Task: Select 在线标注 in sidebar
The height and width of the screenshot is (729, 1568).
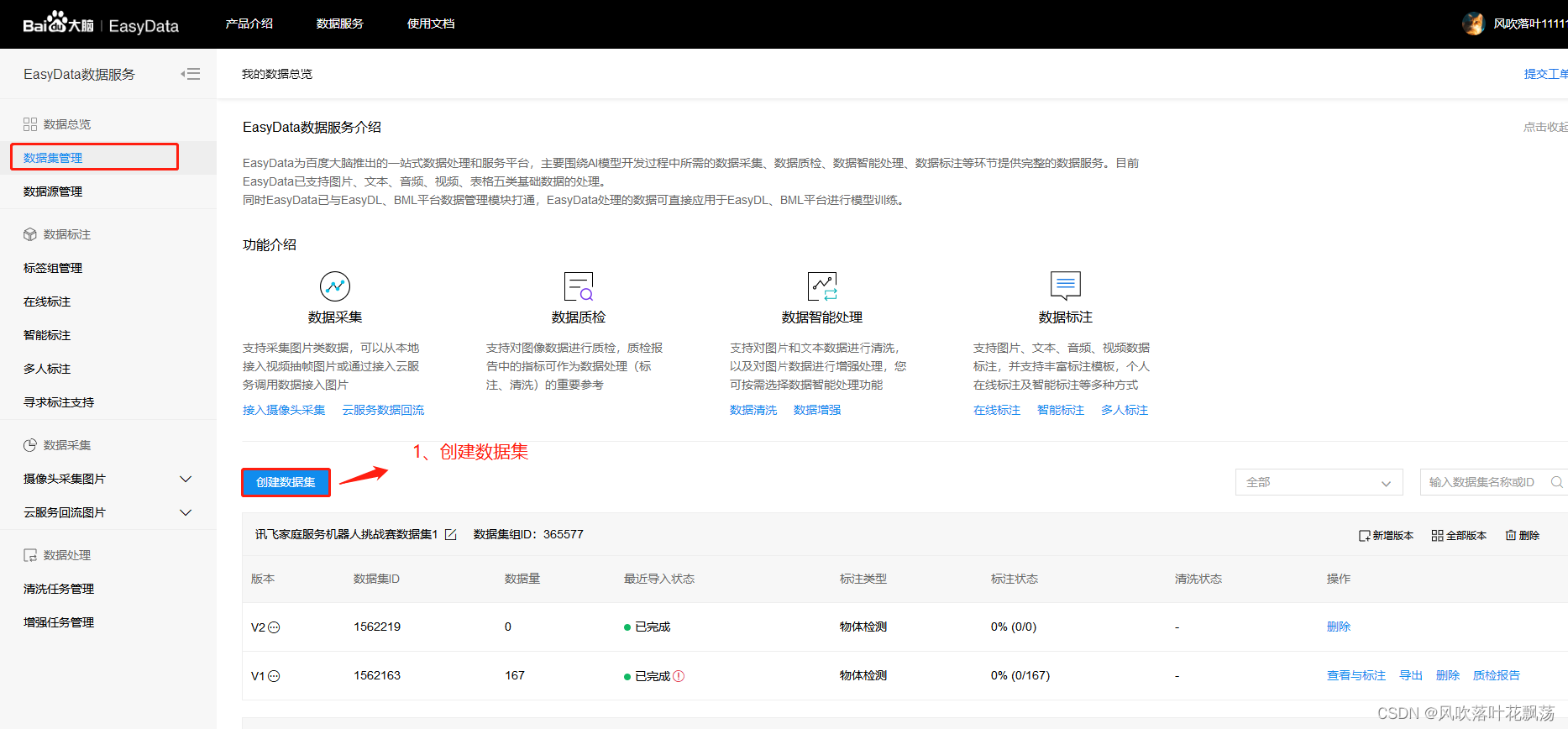Action: coord(47,302)
